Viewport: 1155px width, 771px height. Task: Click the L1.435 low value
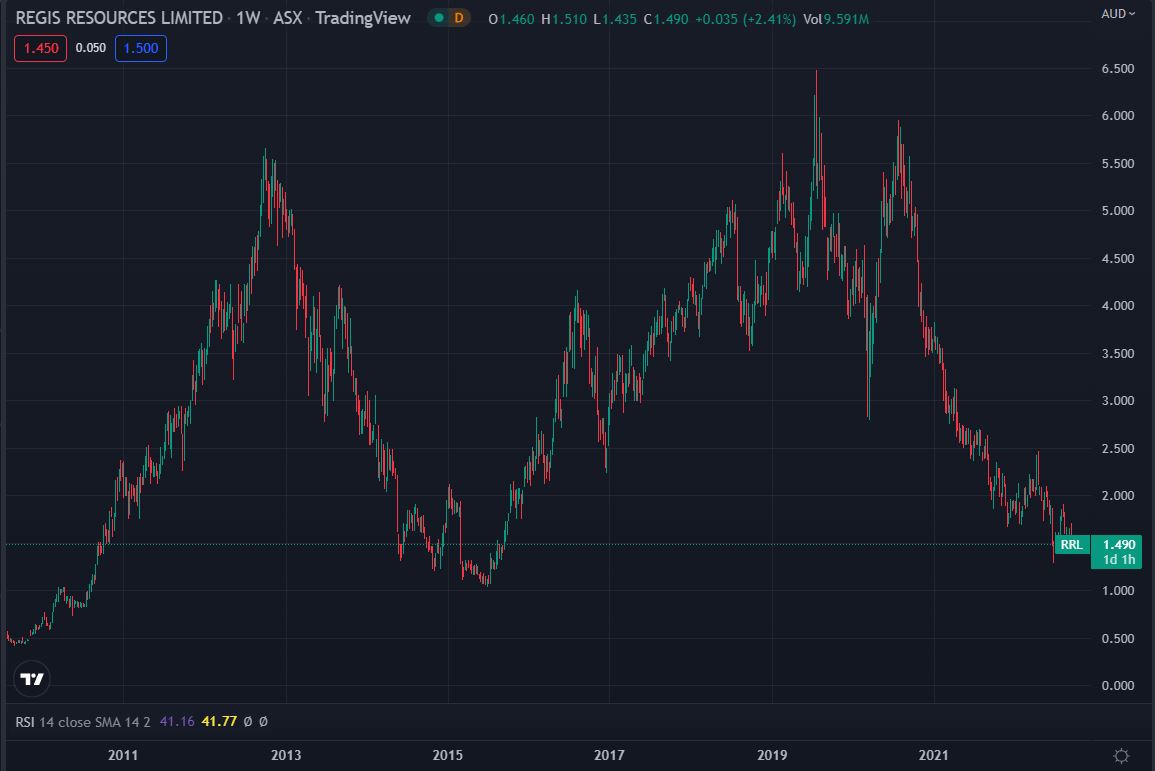tap(615, 19)
